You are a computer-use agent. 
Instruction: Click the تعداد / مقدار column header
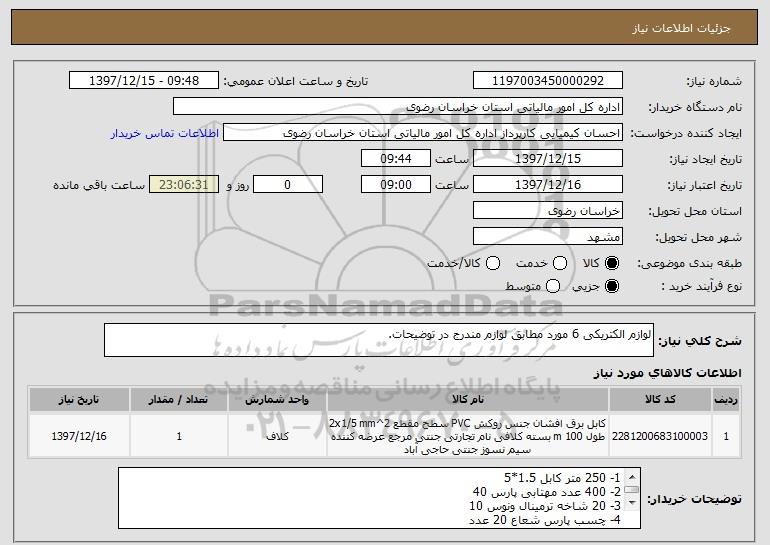179,400
